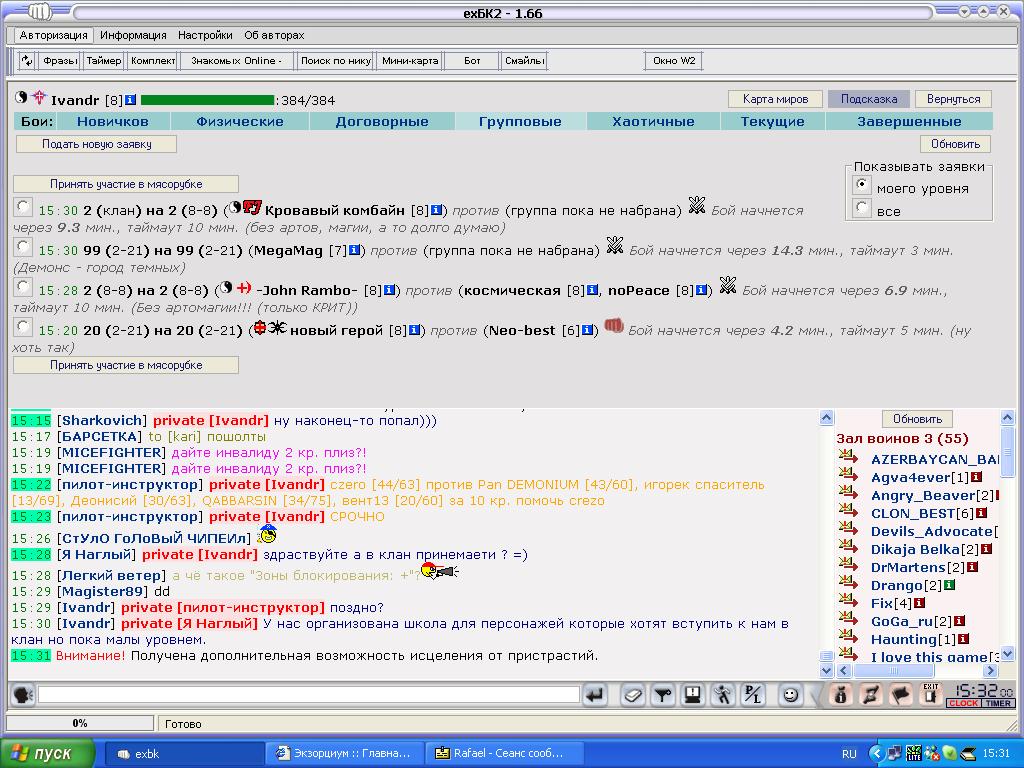This screenshot has width=1024, height=768.
Task: Open the Авторизация menu
Action: pos(54,35)
